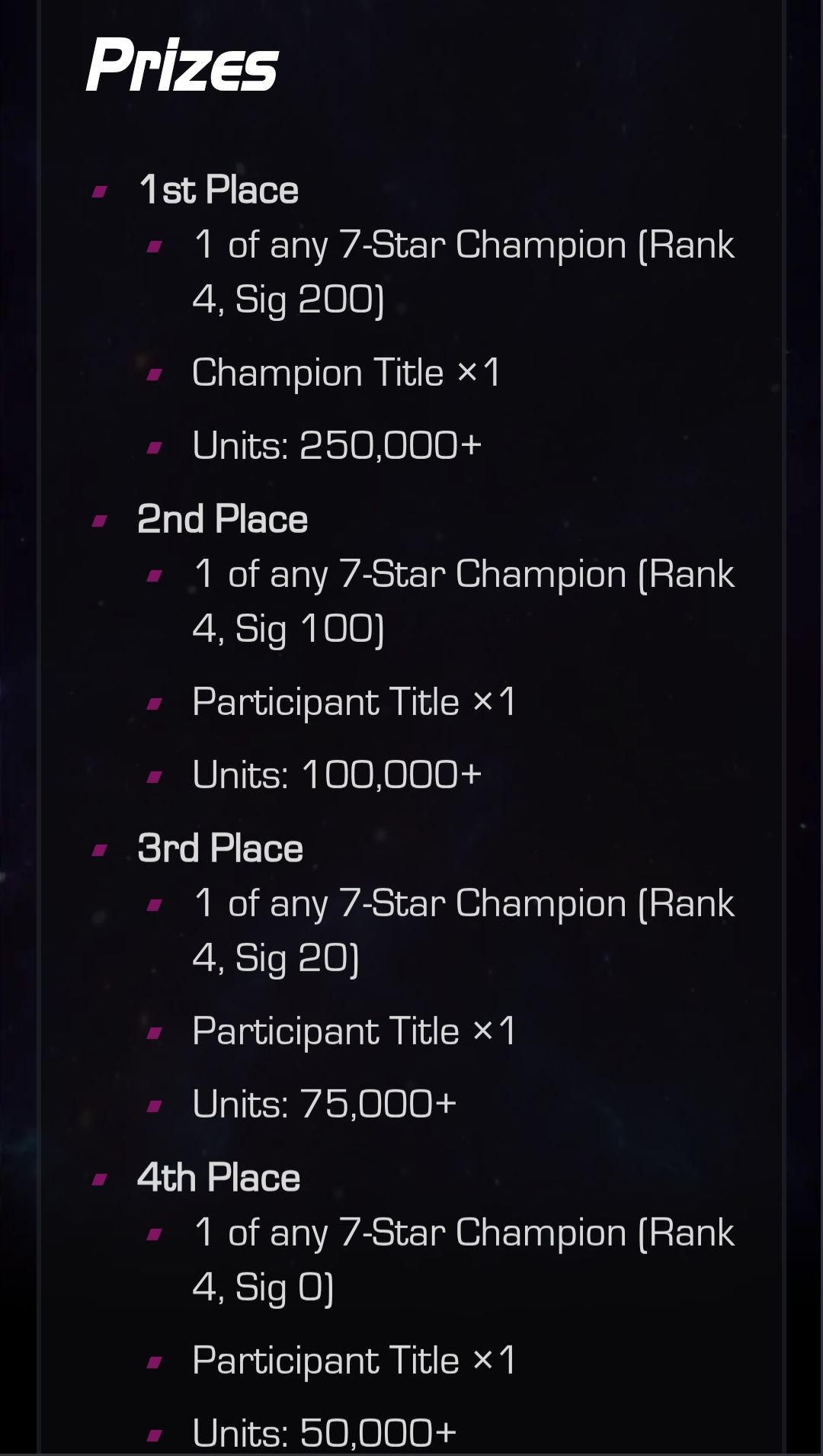Image resolution: width=823 pixels, height=1456 pixels.
Task: Tap the Champion Title ×1 line
Action: (347, 373)
